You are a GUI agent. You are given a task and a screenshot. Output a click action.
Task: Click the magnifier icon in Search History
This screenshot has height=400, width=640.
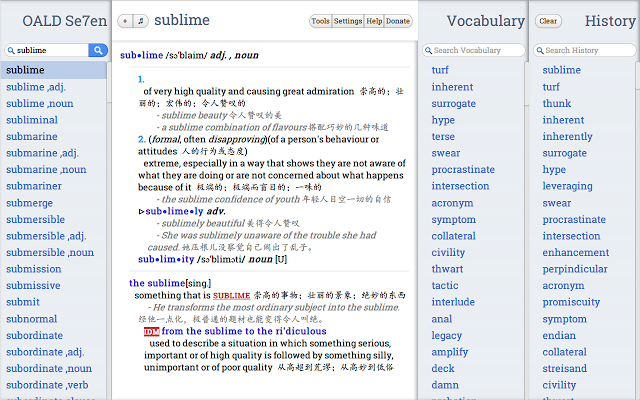pos(540,50)
